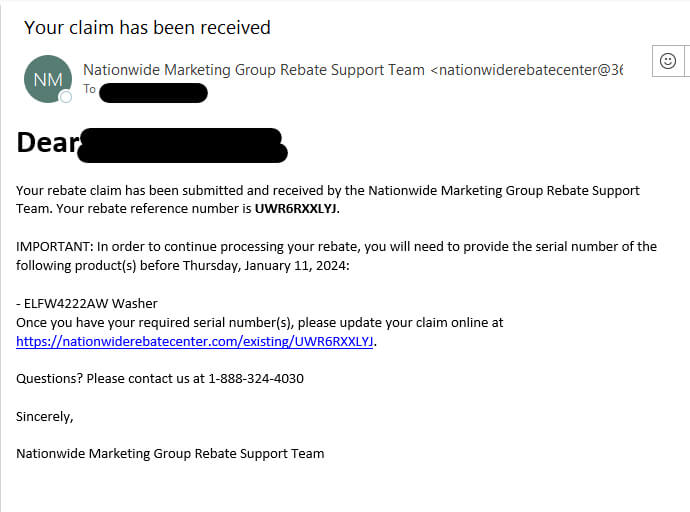Image resolution: width=690 pixels, height=512 pixels.
Task: Click the Questions? contact line start
Action: [48, 378]
